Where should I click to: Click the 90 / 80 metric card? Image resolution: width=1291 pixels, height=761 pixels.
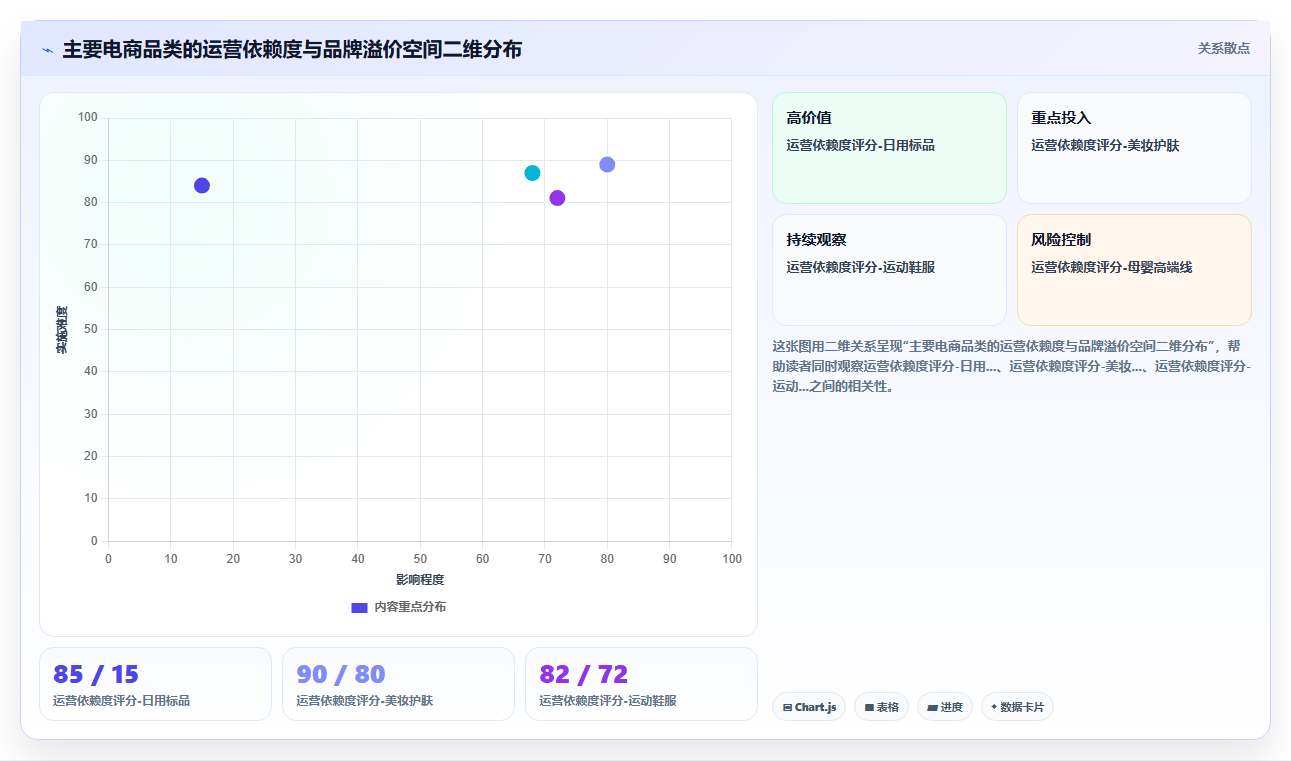(398, 684)
